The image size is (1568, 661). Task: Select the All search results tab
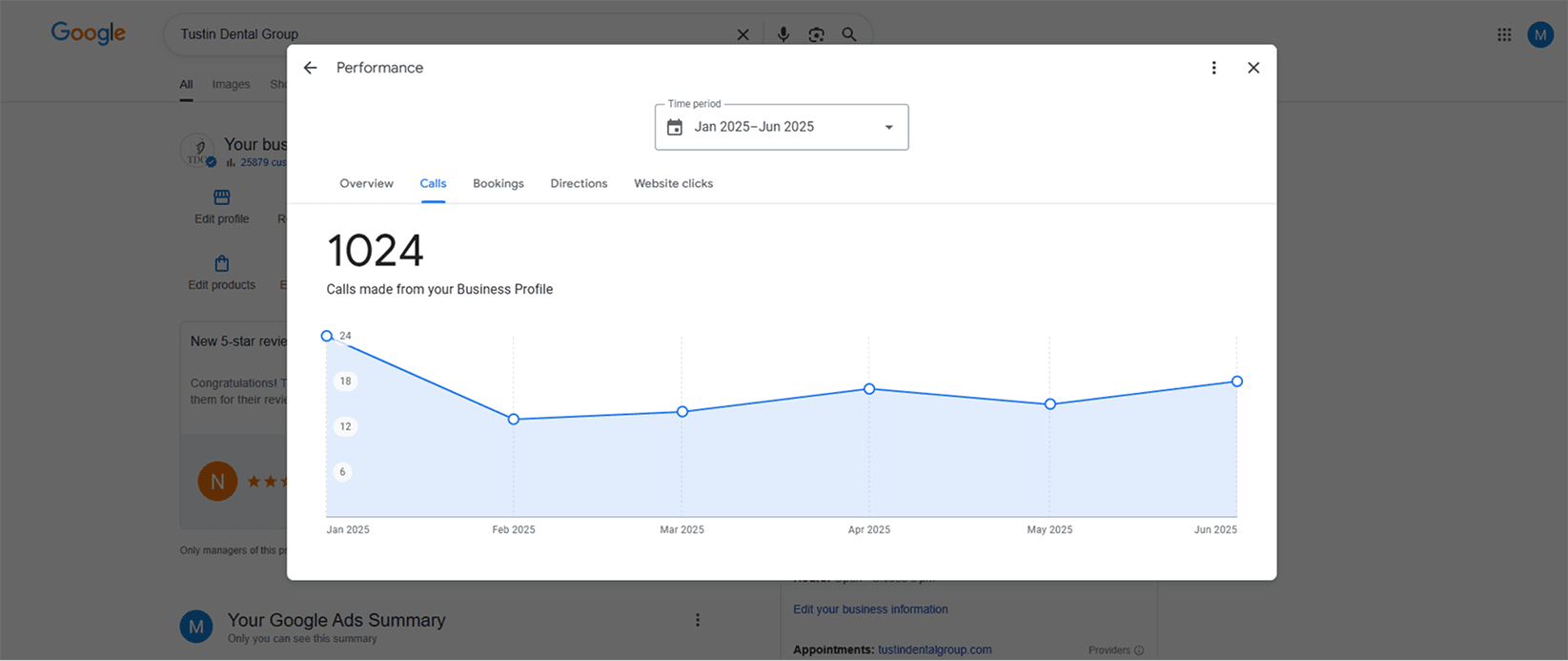(x=186, y=85)
